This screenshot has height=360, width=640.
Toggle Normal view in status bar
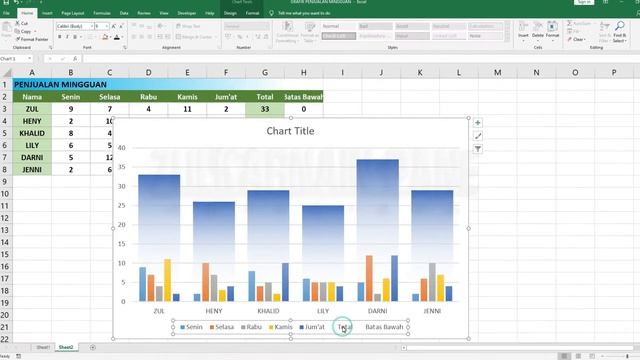[x=564, y=356]
